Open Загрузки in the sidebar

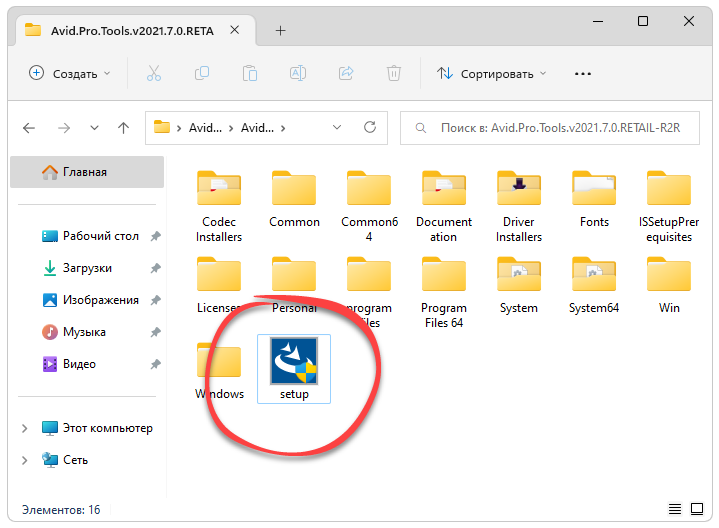click(77, 268)
